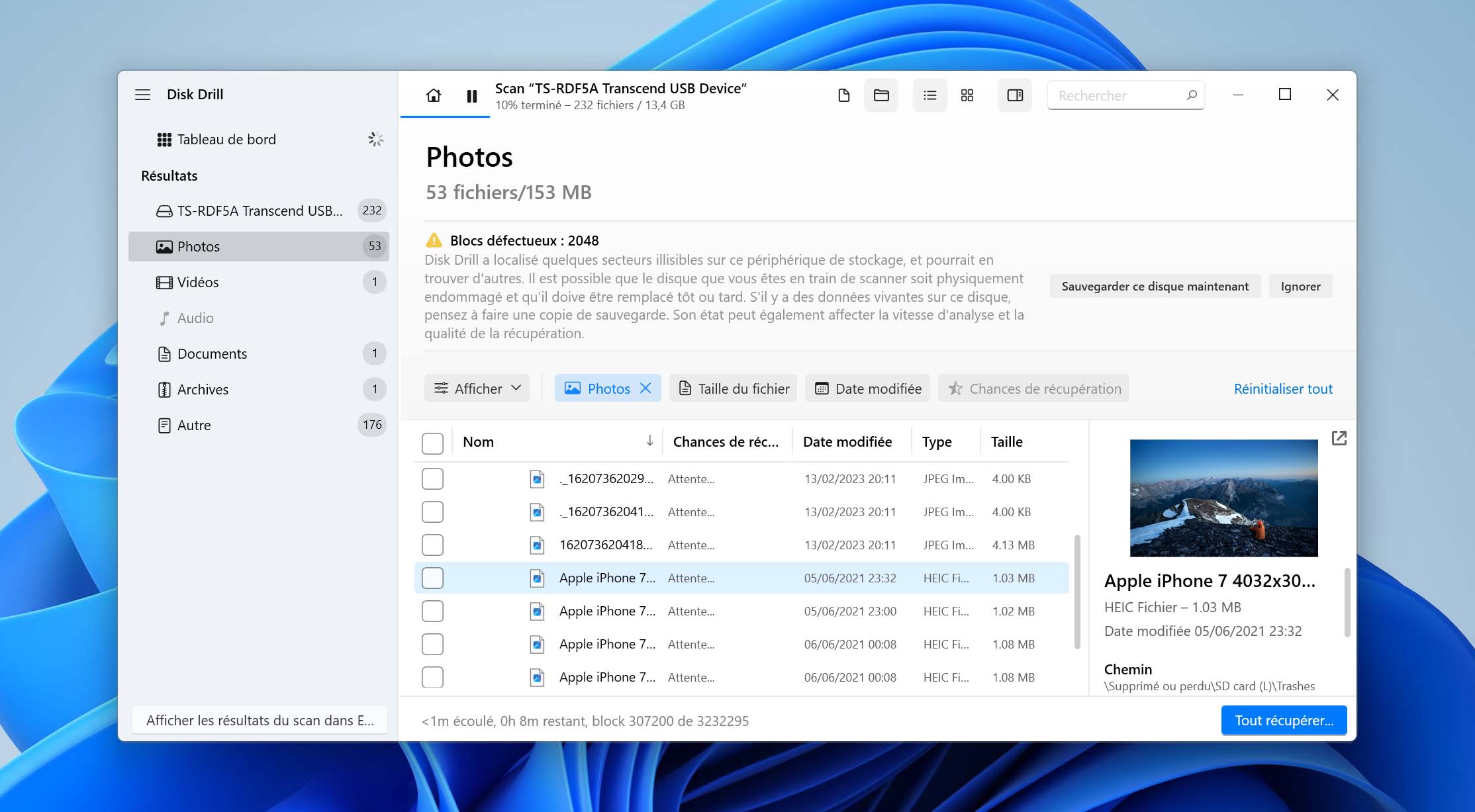
Task: Expand the Afficher dropdown filter
Action: pos(477,388)
